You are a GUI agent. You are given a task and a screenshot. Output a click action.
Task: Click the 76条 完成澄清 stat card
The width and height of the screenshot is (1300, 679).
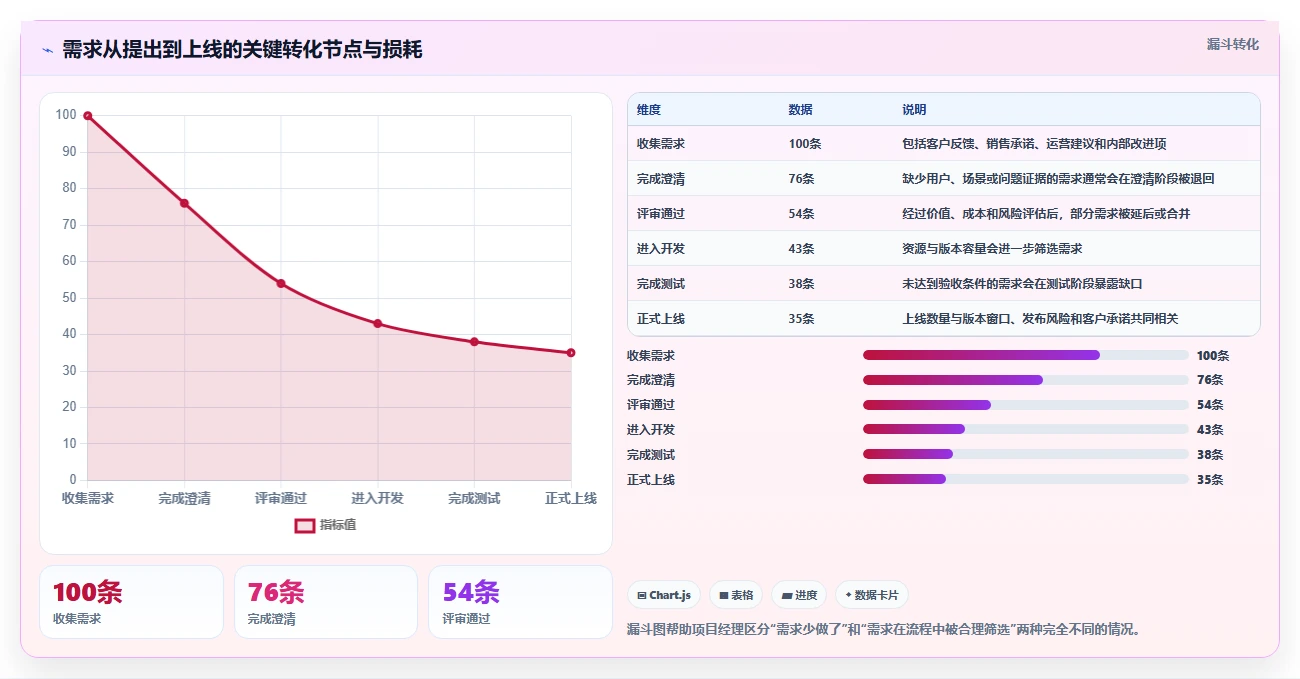click(x=326, y=602)
